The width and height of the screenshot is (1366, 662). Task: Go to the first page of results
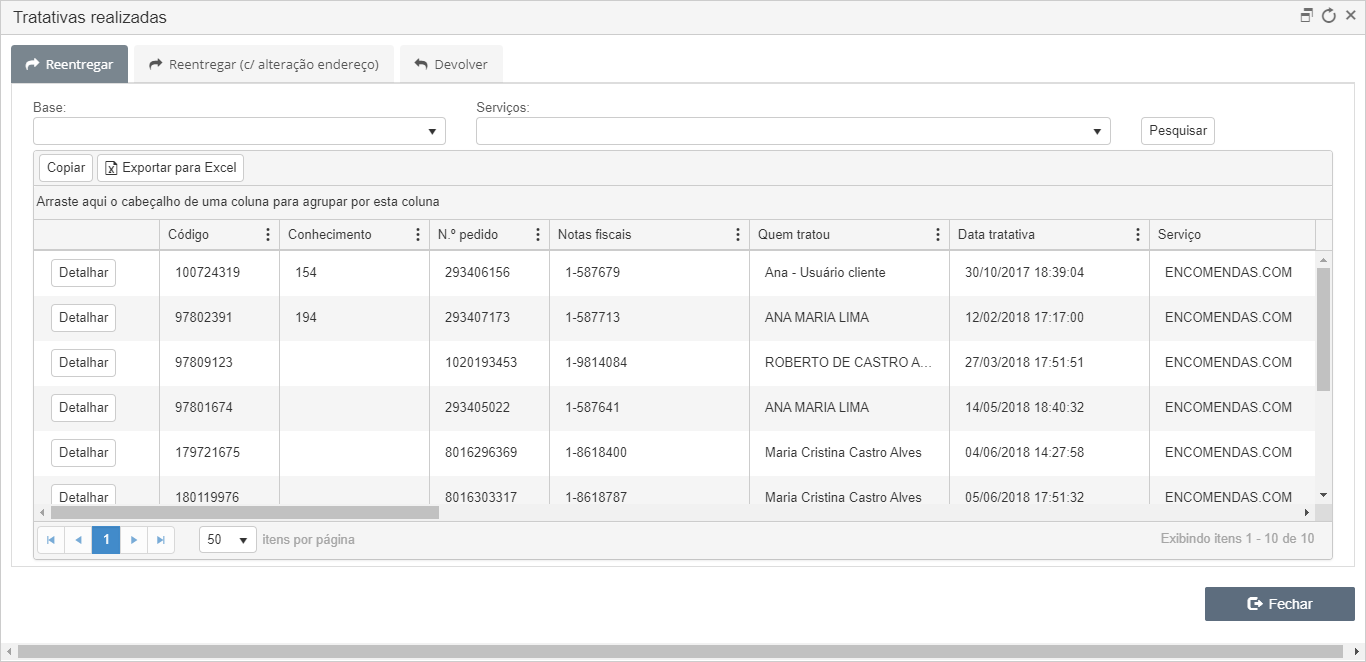click(51, 540)
